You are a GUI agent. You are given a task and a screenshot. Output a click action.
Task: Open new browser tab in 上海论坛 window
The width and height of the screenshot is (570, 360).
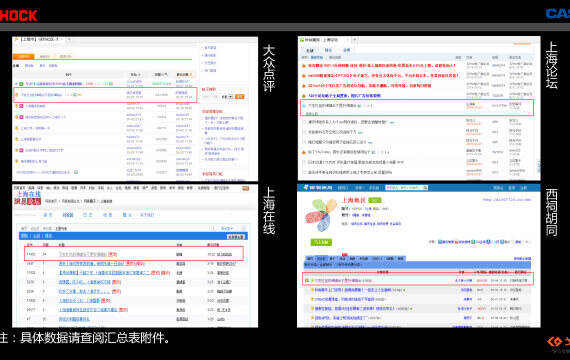point(354,39)
